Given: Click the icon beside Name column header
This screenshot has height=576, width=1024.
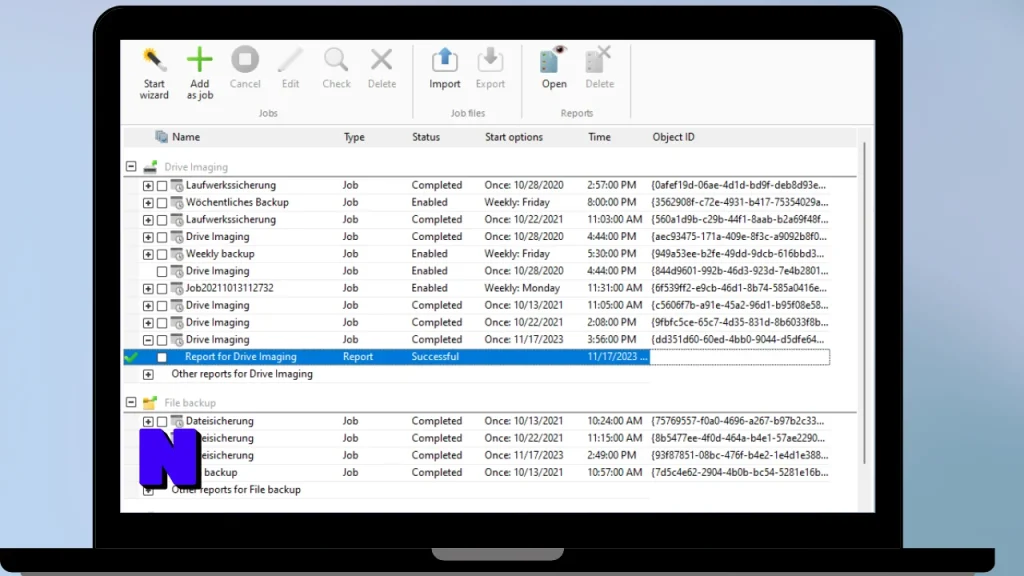Looking at the screenshot, I should [161, 136].
